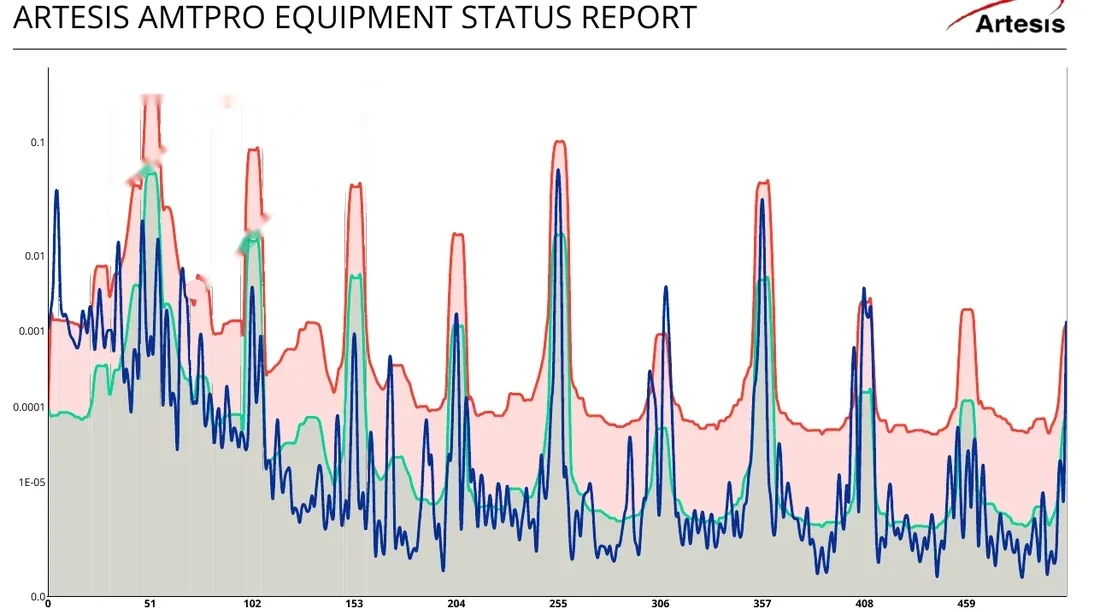Click y-axis label 0.0001
1100x612 pixels.
pyautogui.click(x=29, y=407)
